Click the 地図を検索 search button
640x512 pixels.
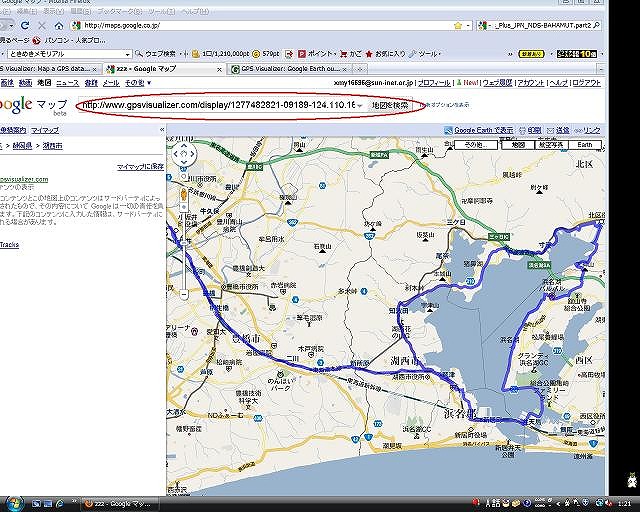[389, 105]
